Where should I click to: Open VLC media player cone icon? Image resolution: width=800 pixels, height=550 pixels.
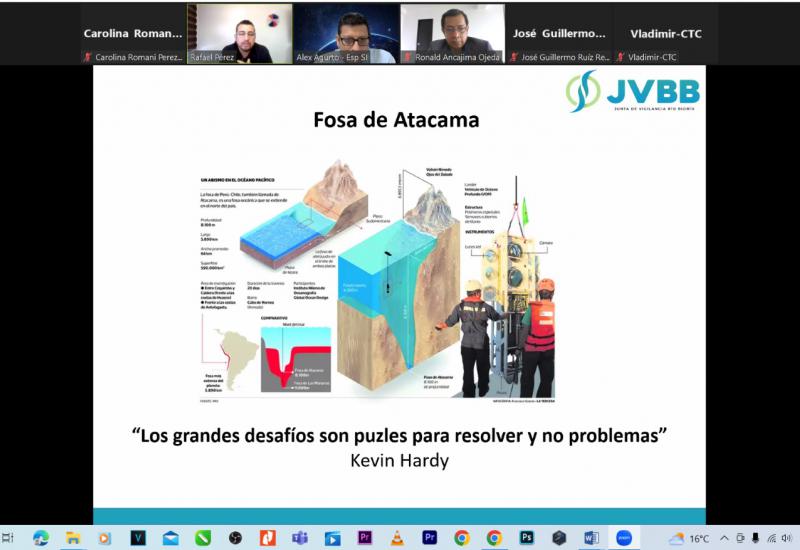[397, 538]
